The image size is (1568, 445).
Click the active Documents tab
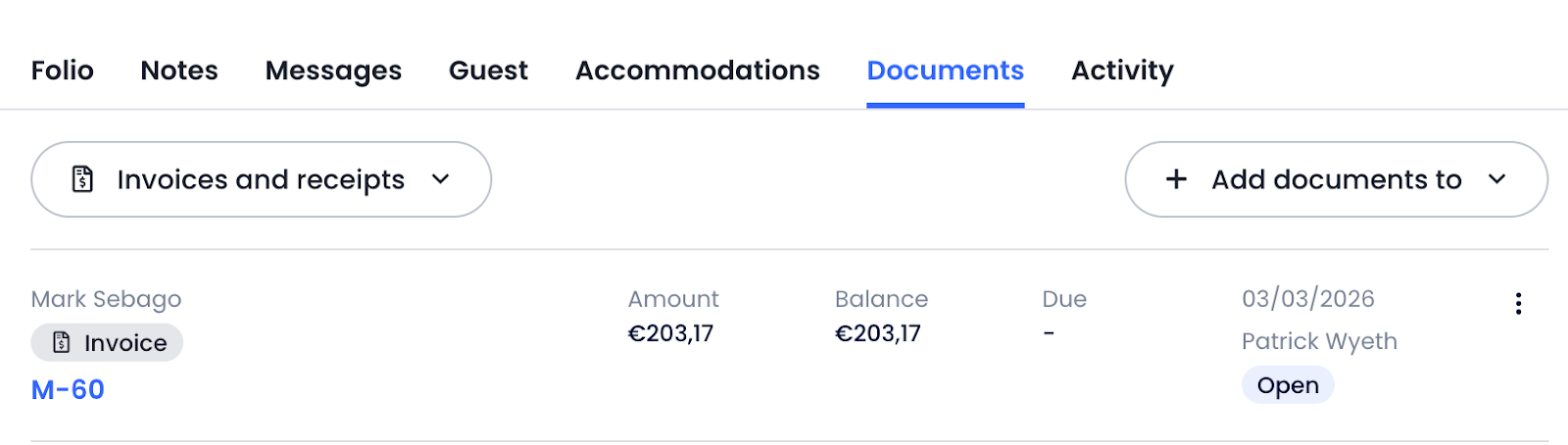pyautogui.click(x=945, y=71)
